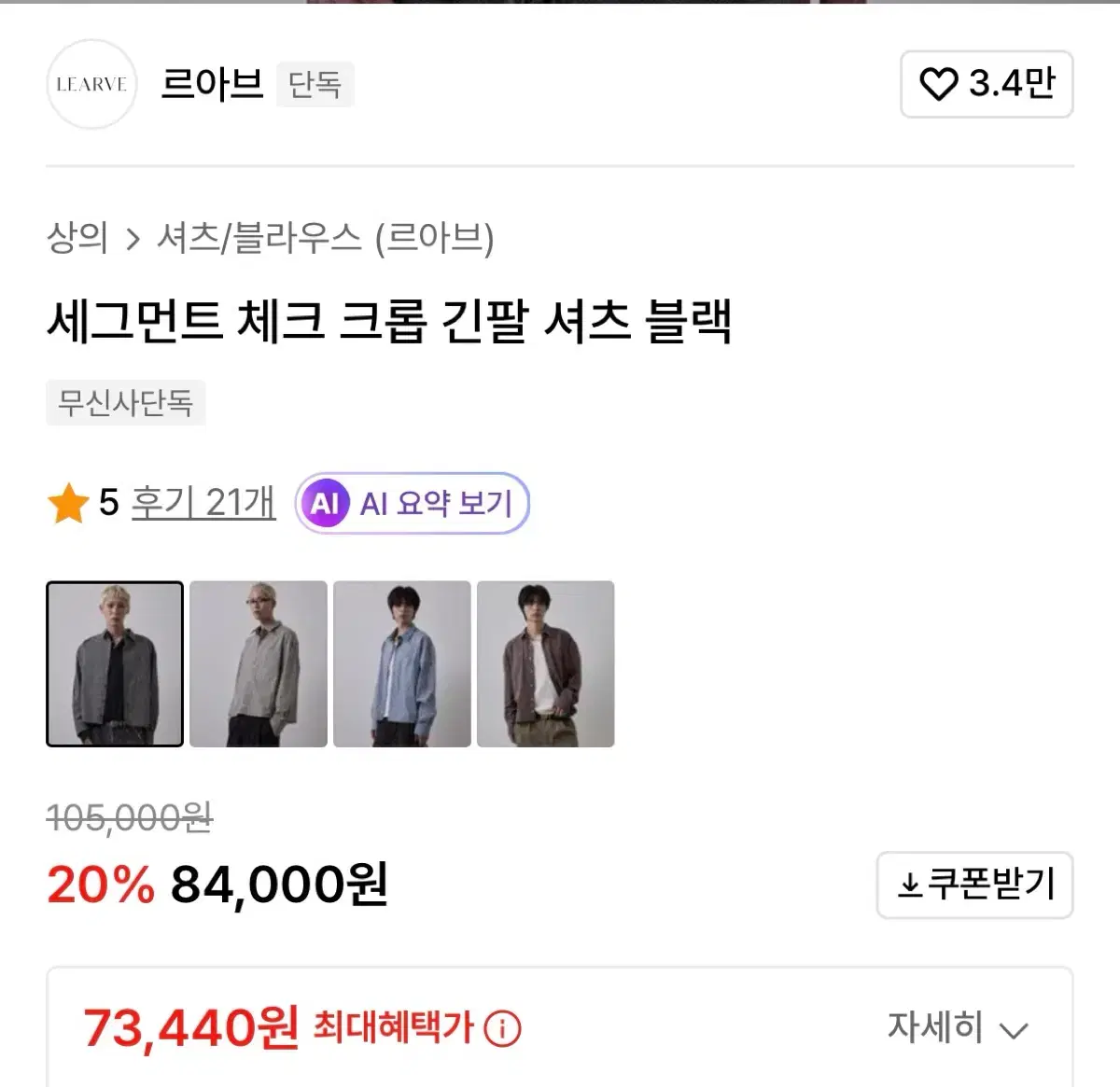
Task: Tap the 무신사단독 tag
Action: [125, 403]
